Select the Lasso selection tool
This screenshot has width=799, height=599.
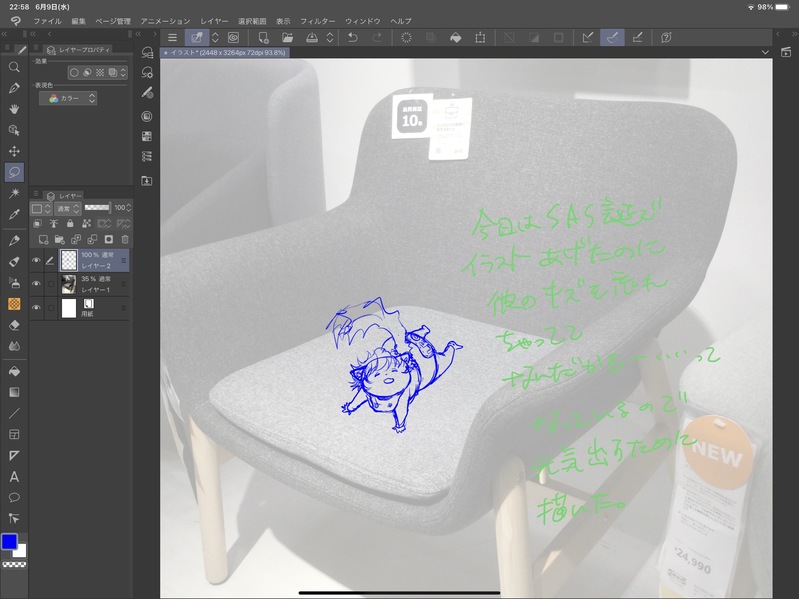point(14,172)
